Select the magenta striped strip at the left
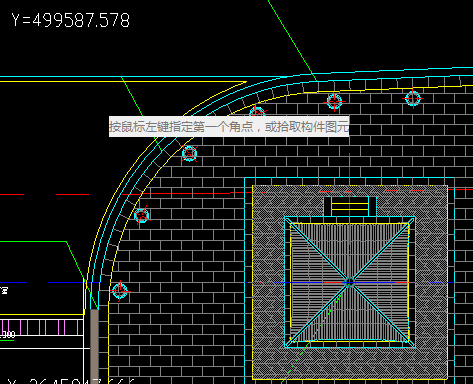The height and width of the screenshot is (384, 473). 41,328
